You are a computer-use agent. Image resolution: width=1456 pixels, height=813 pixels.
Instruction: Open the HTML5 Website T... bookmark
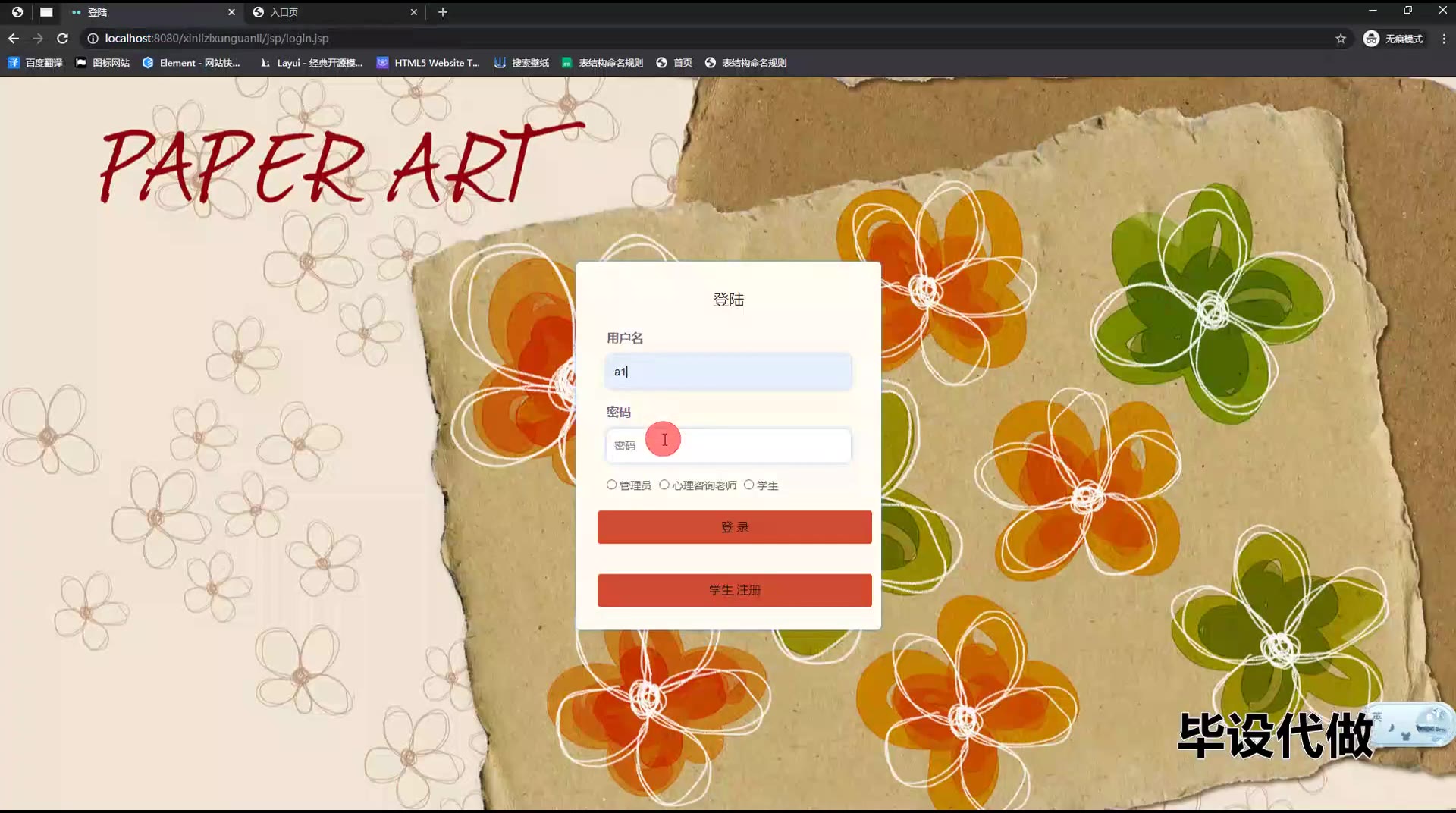pyautogui.click(x=428, y=63)
